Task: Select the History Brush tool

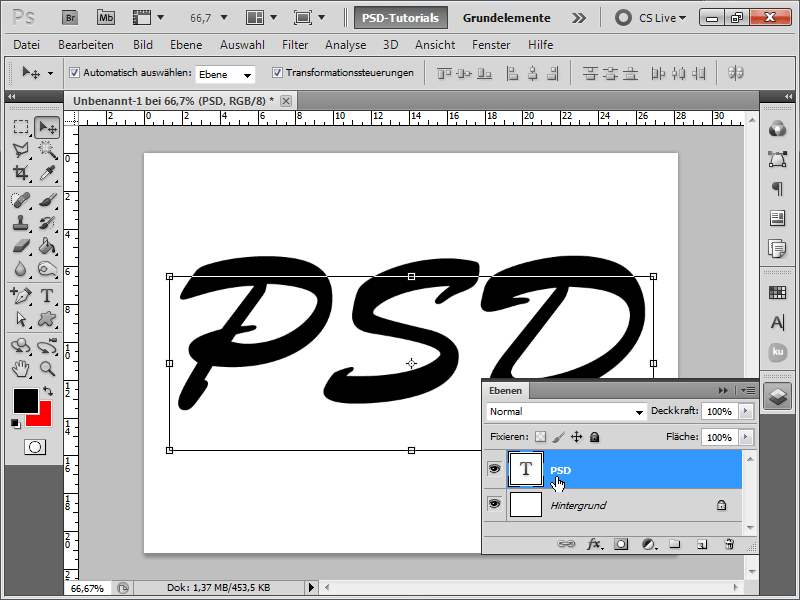Action: click(47, 223)
